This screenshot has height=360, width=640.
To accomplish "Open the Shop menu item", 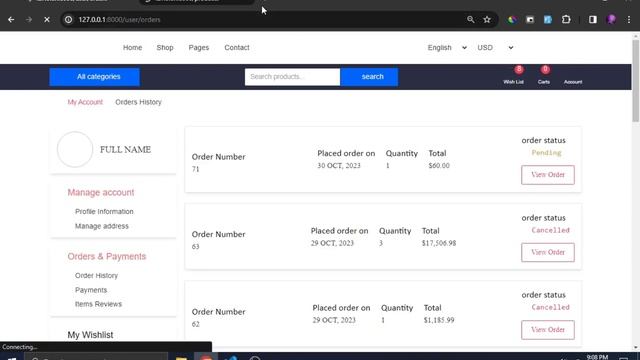I will tap(165, 48).
